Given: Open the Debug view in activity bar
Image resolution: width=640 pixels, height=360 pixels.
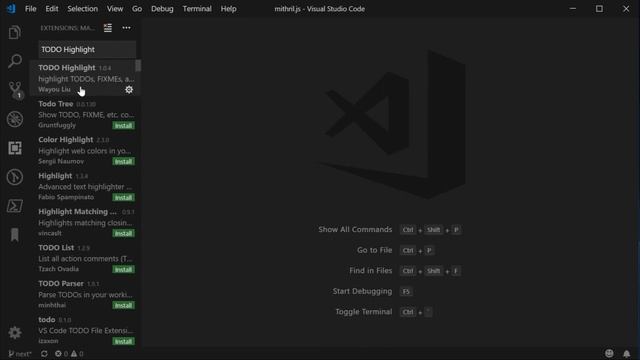Looking at the screenshot, I should tap(15, 119).
